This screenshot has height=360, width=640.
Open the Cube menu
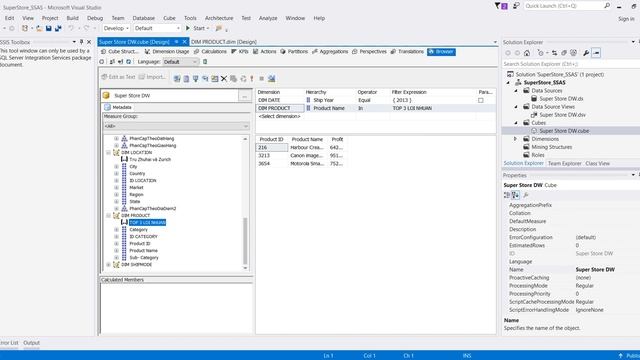169,18
